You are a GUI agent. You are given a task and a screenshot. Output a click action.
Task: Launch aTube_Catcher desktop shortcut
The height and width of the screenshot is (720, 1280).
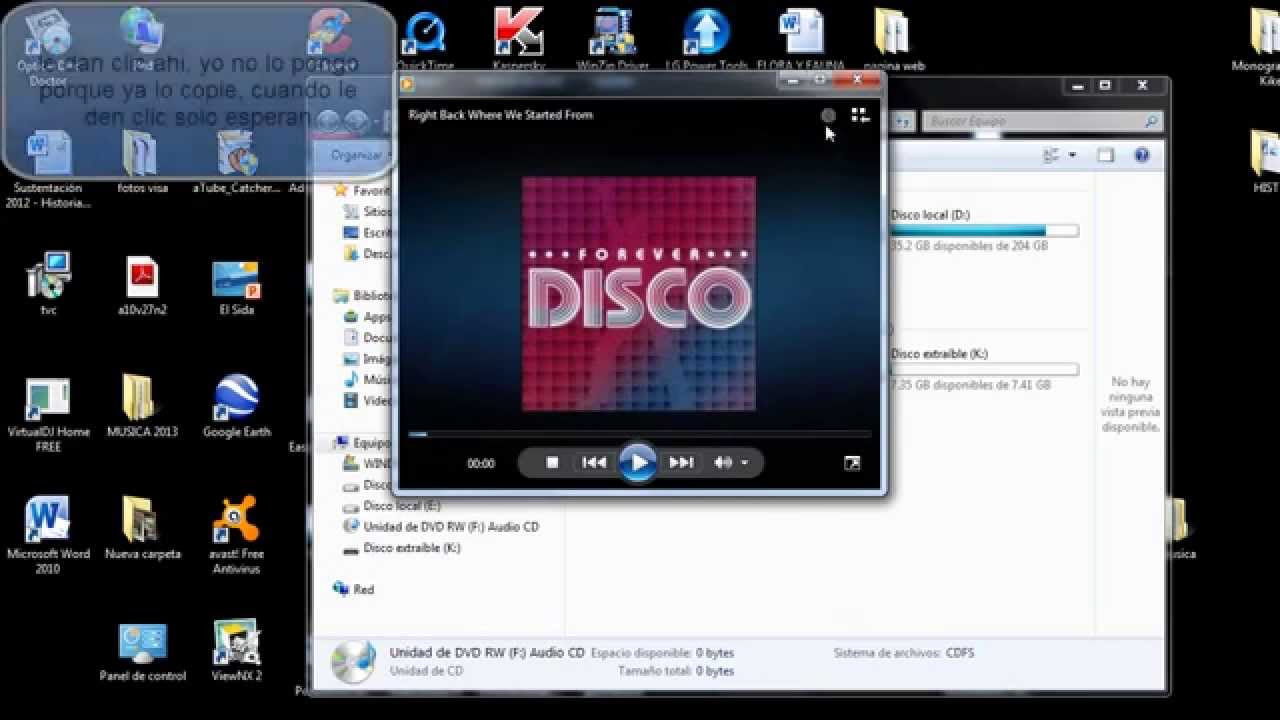tap(237, 162)
